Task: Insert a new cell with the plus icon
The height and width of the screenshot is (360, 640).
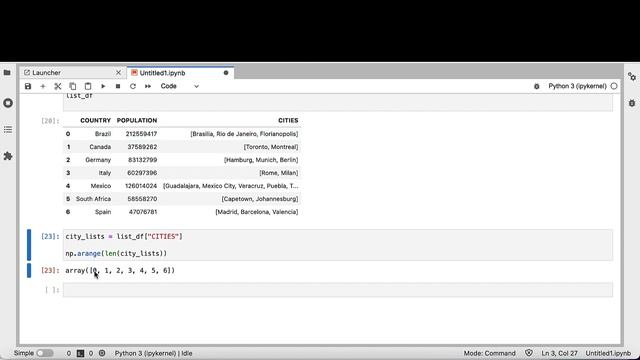Action: pyautogui.click(x=43, y=86)
